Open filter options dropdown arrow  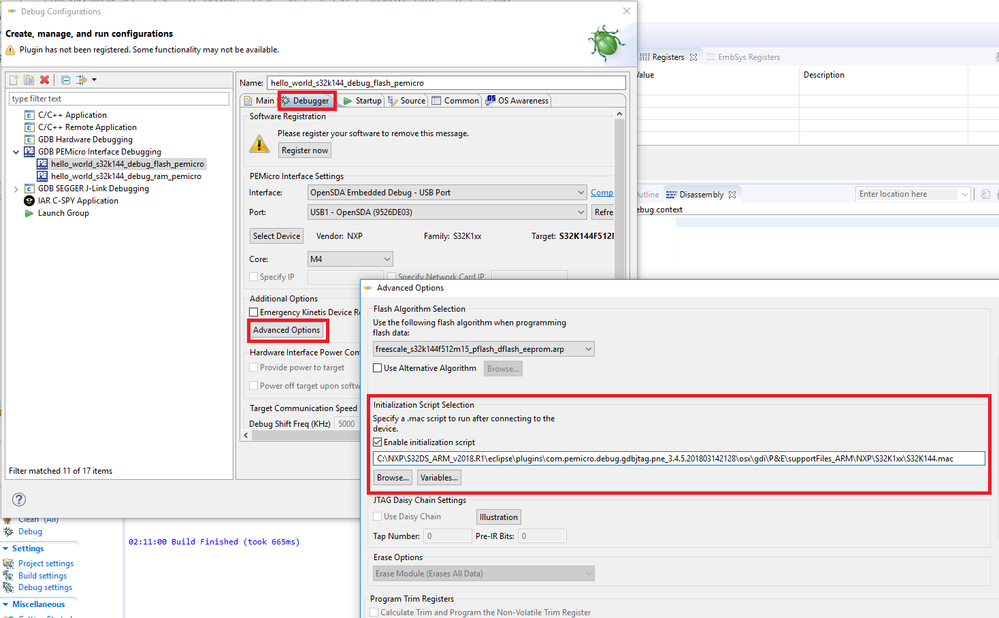point(94,80)
